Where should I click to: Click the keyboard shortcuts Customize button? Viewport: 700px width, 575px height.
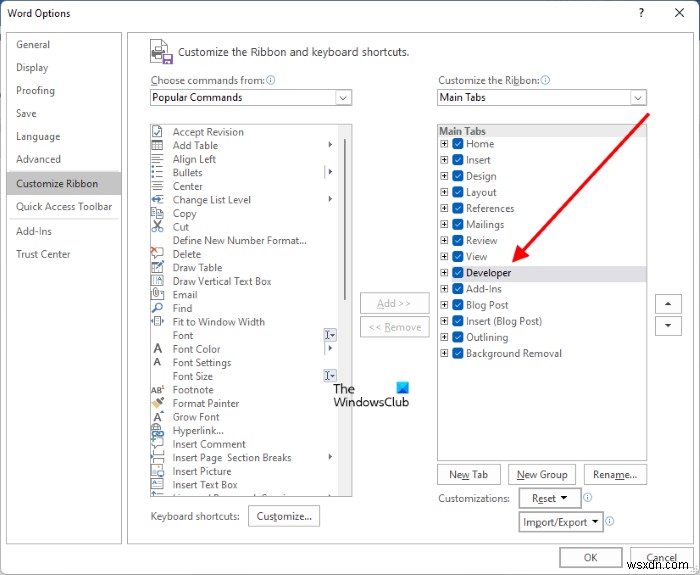click(284, 516)
